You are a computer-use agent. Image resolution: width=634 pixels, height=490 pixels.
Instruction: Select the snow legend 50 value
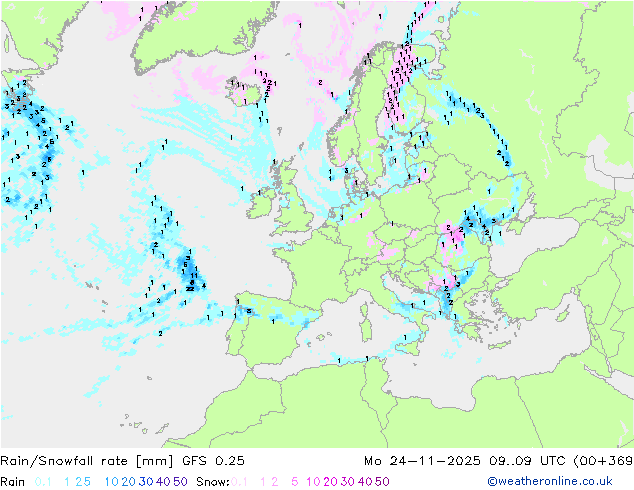point(382,482)
